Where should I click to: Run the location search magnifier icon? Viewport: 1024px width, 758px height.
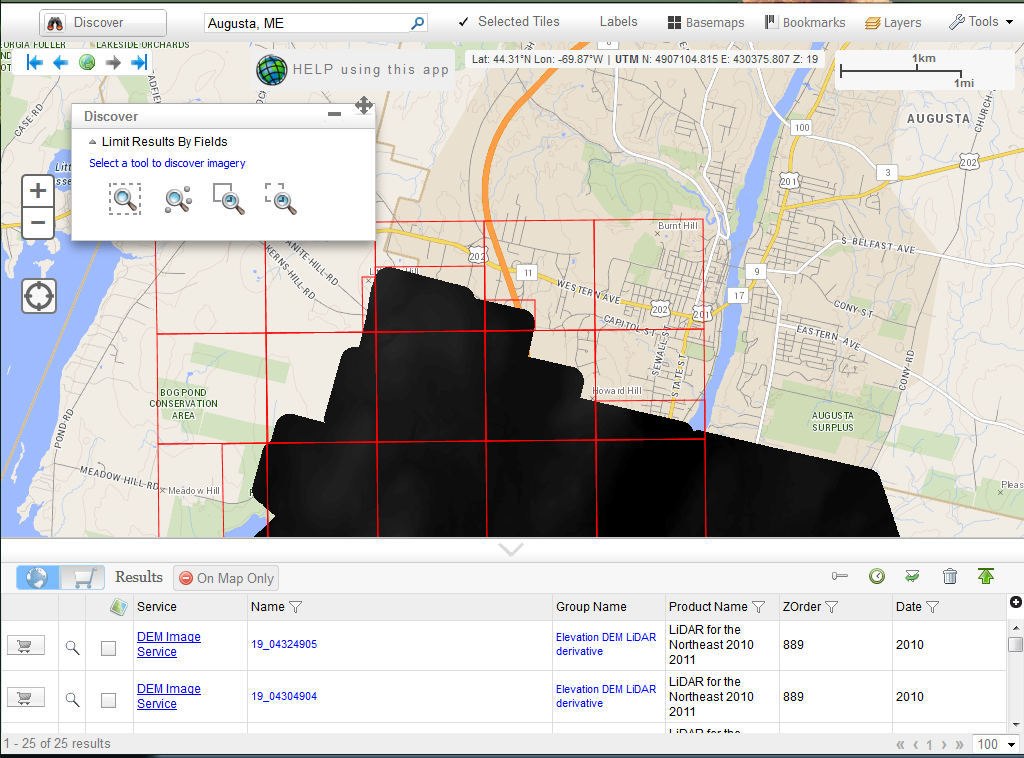click(x=418, y=24)
